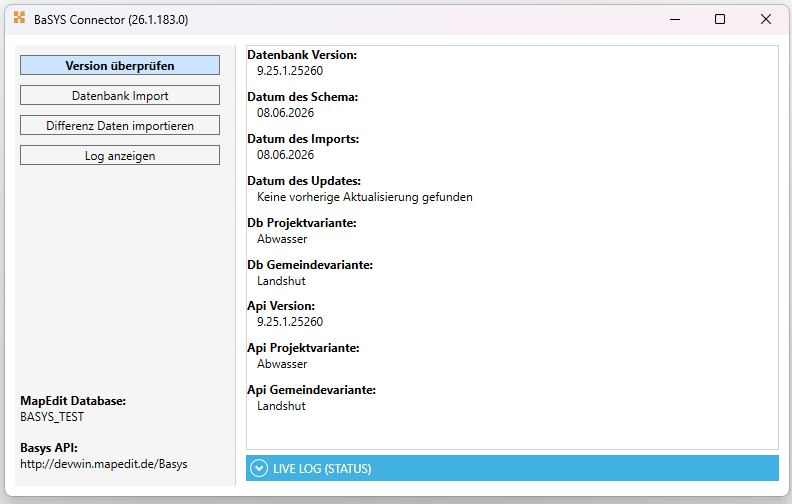Close the BaSYS Connector window

point(766,19)
